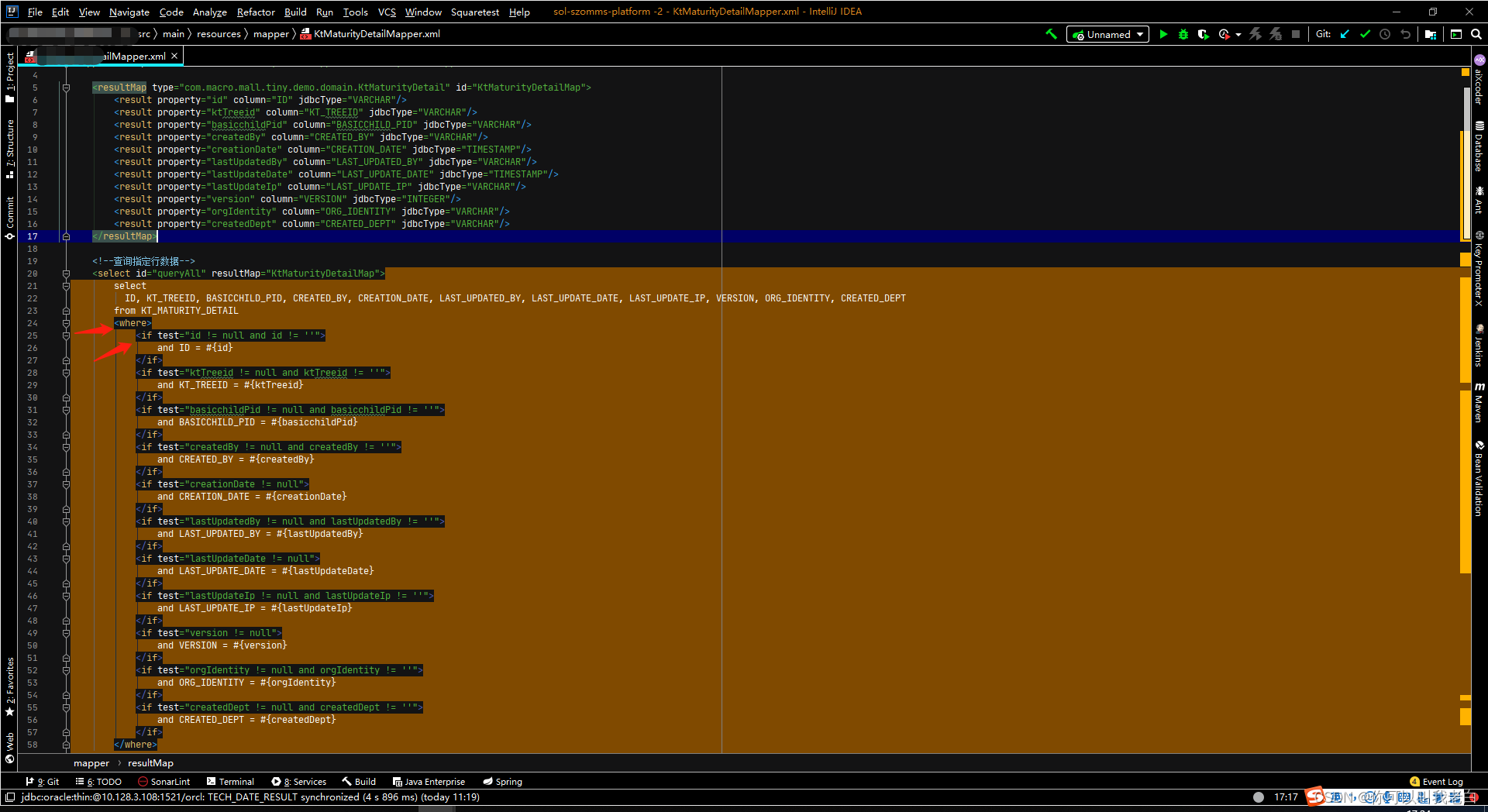Collapse the resultMap fold at line 5
1488x812 pixels.
tap(66, 88)
